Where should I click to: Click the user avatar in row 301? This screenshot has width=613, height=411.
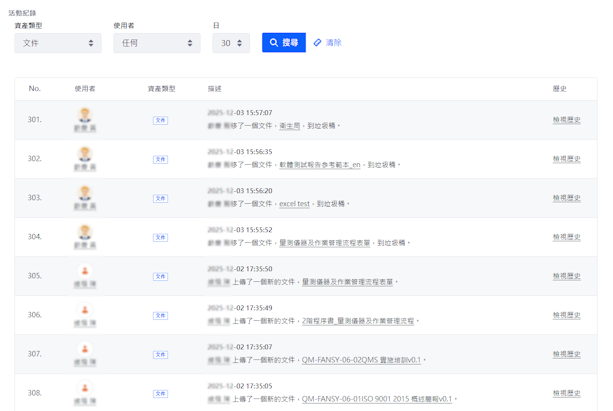(85, 115)
